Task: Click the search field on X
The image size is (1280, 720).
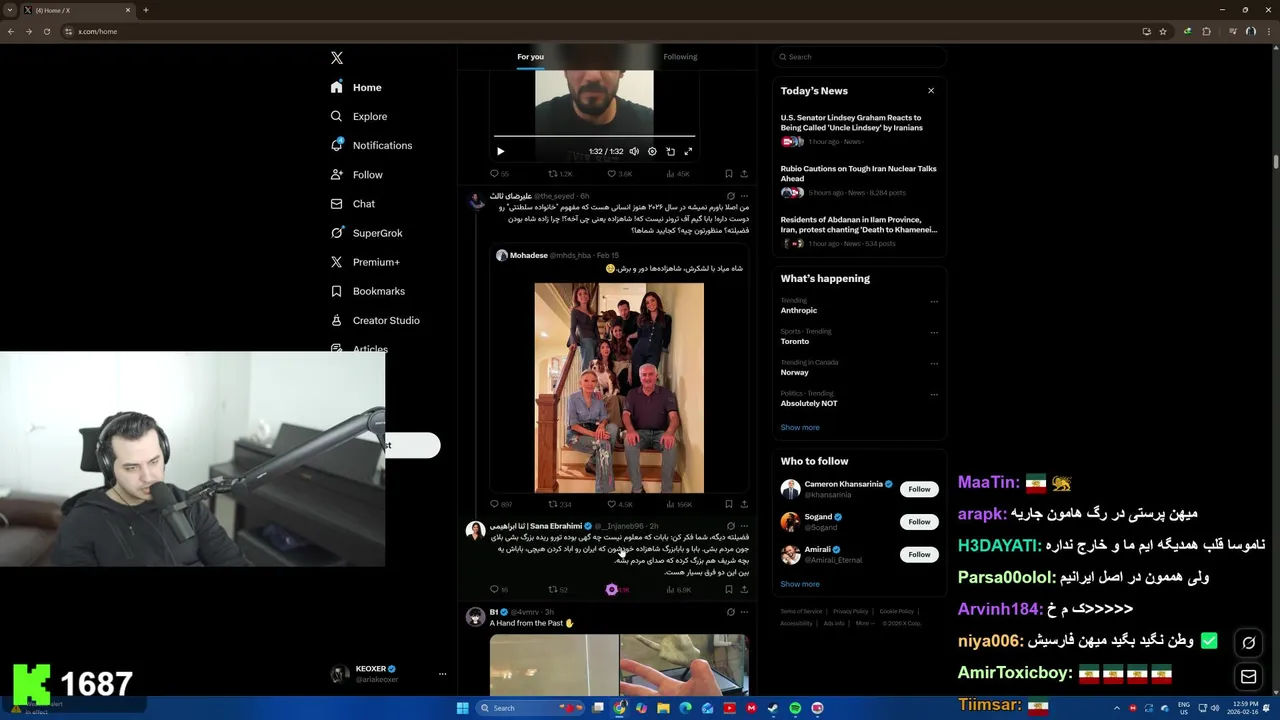Action: (x=858, y=57)
